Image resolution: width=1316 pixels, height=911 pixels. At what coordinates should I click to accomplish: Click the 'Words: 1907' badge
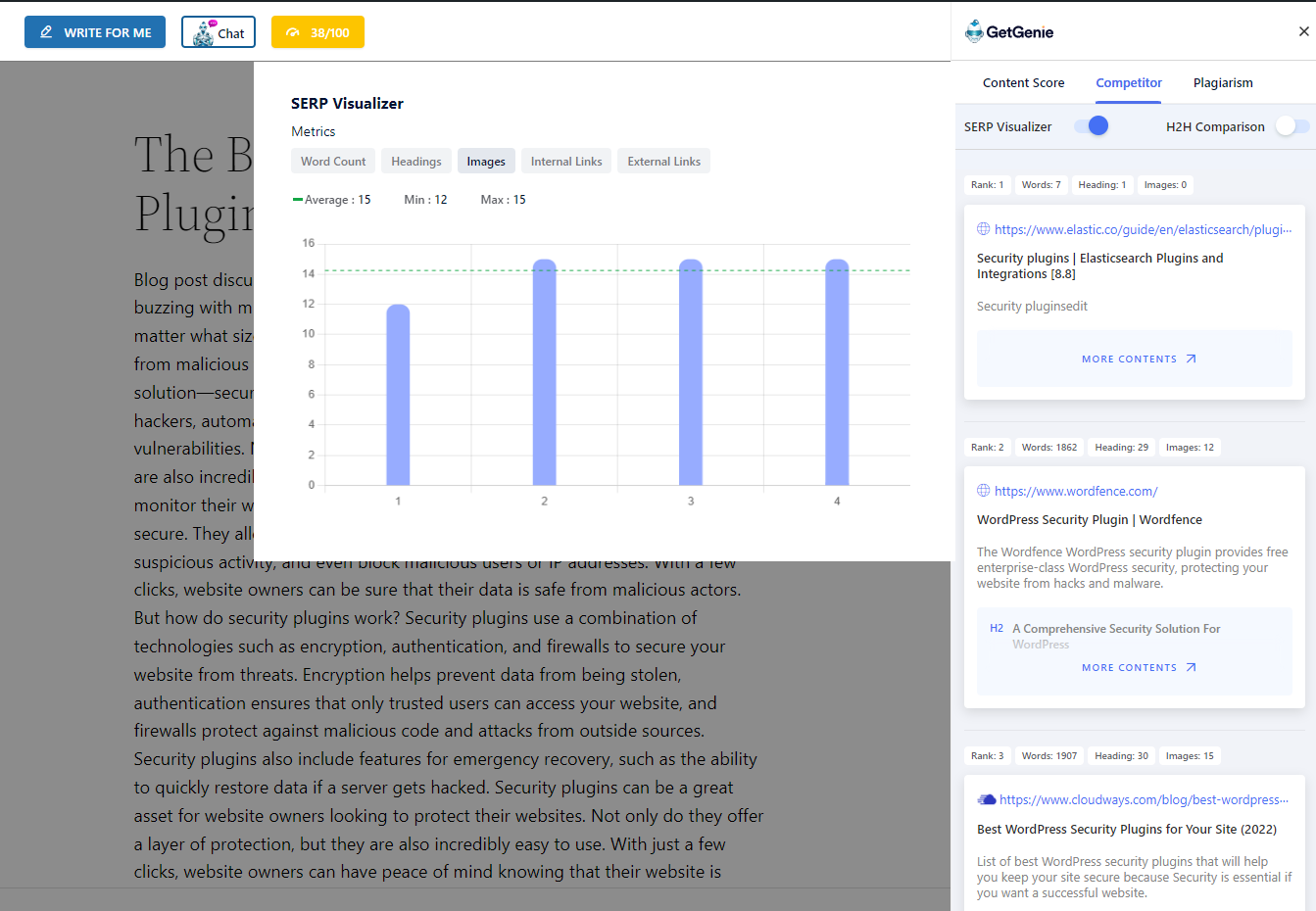[x=1048, y=755]
